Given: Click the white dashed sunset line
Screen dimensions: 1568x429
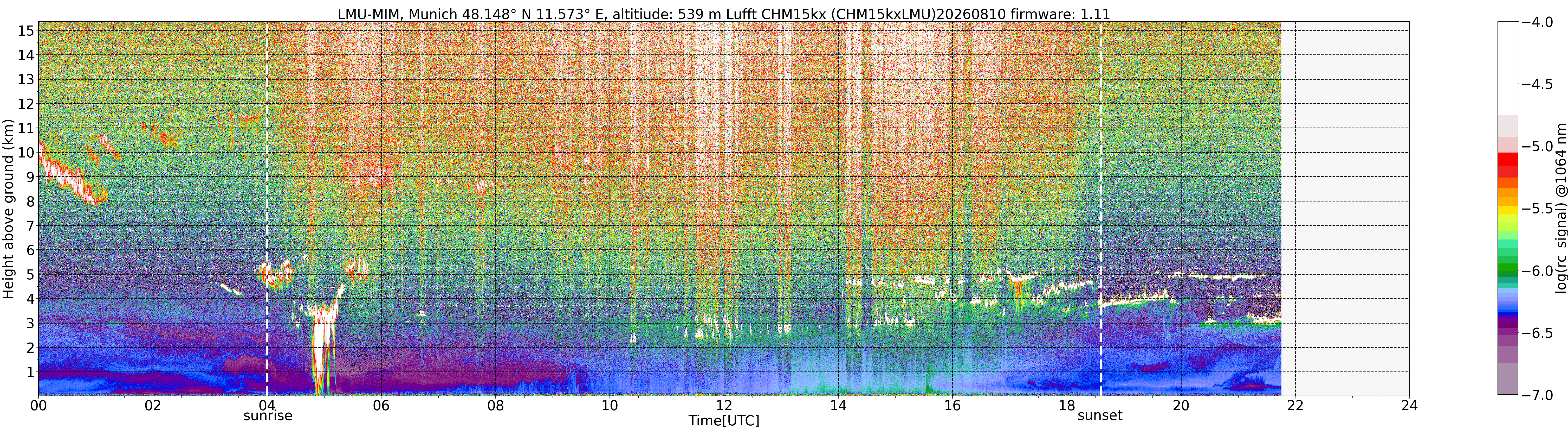Looking at the screenshot, I should [x=1100, y=209].
